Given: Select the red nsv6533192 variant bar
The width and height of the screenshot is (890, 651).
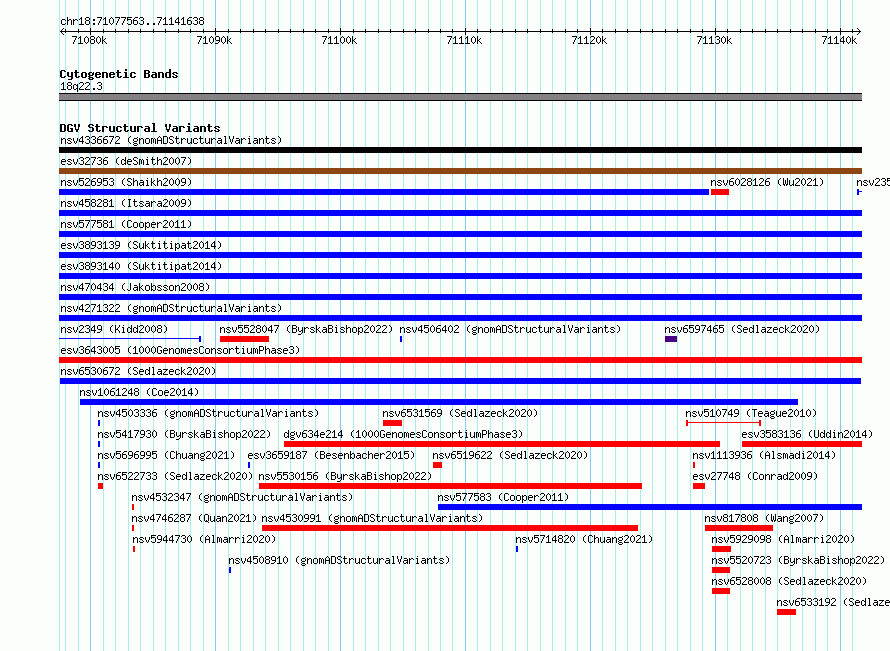Looking at the screenshot, I should [x=787, y=612].
